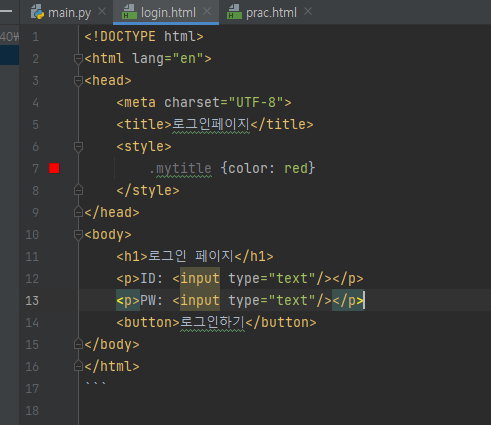Viewport: 491px width, 425px height.
Task: Click the lang="en" attribute text
Action: [x=168, y=59]
